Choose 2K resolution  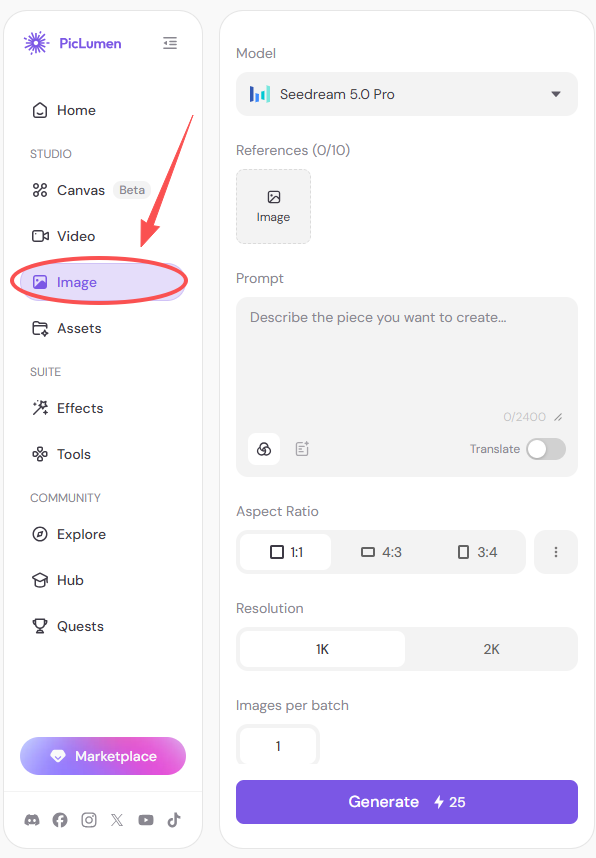(491, 650)
